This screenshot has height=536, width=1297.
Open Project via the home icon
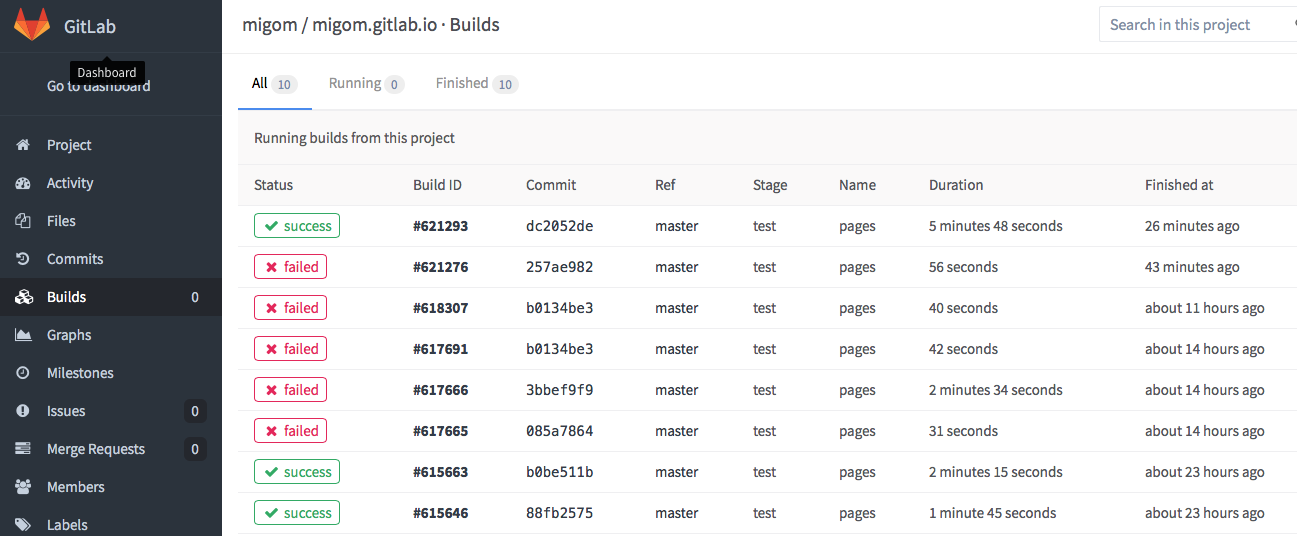coord(23,145)
